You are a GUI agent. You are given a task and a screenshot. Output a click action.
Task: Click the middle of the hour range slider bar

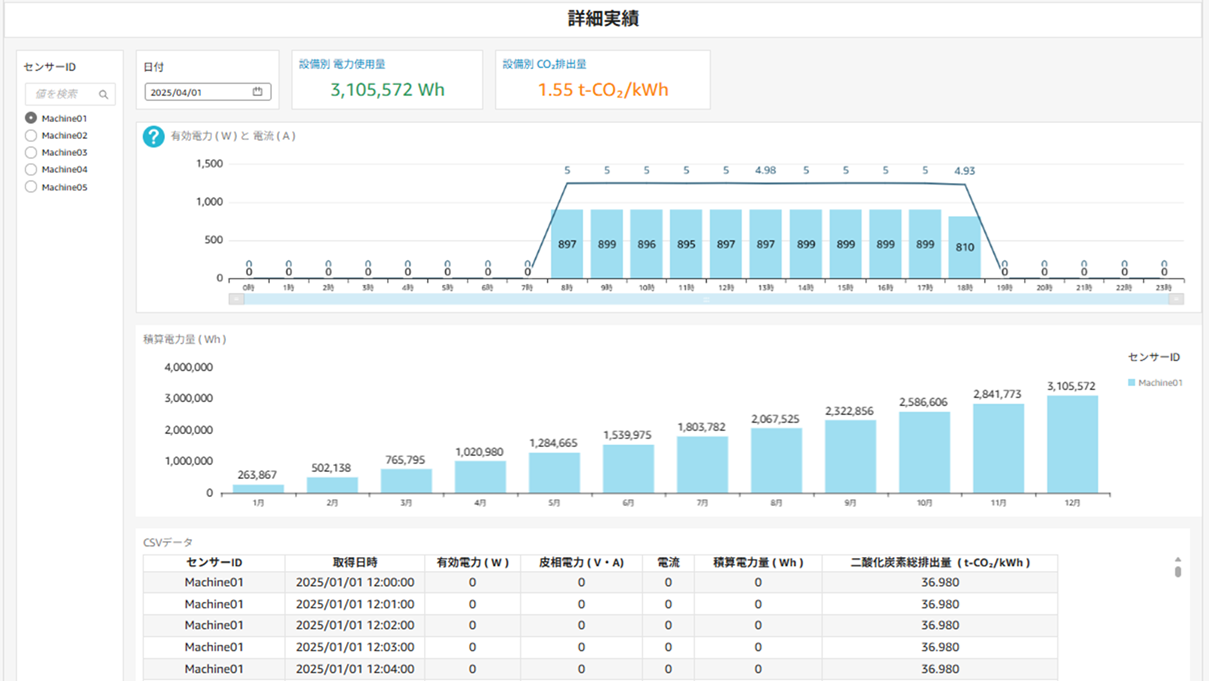pyautogui.click(x=706, y=299)
